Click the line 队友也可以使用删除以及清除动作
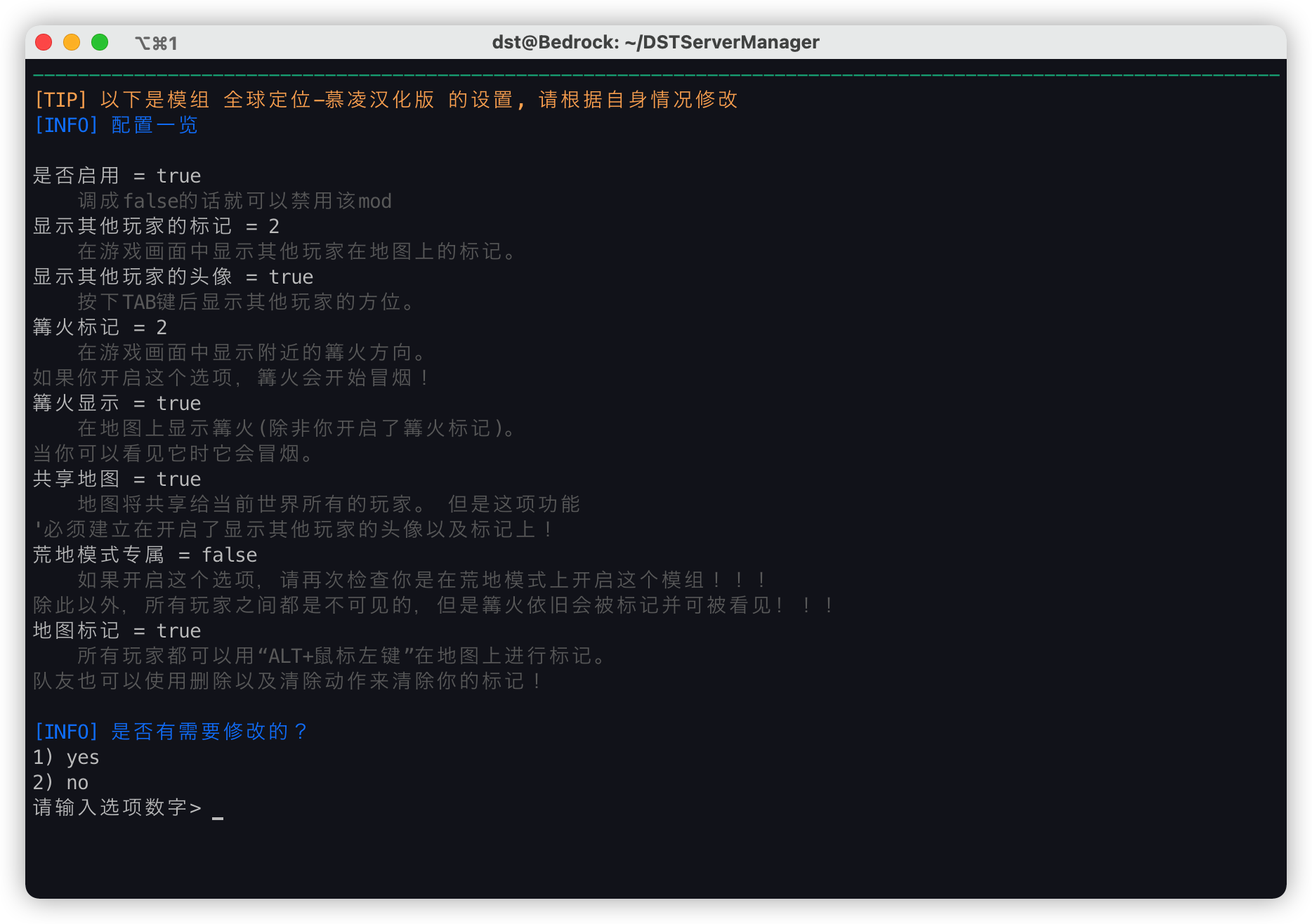1312x924 pixels. [288, 681]
